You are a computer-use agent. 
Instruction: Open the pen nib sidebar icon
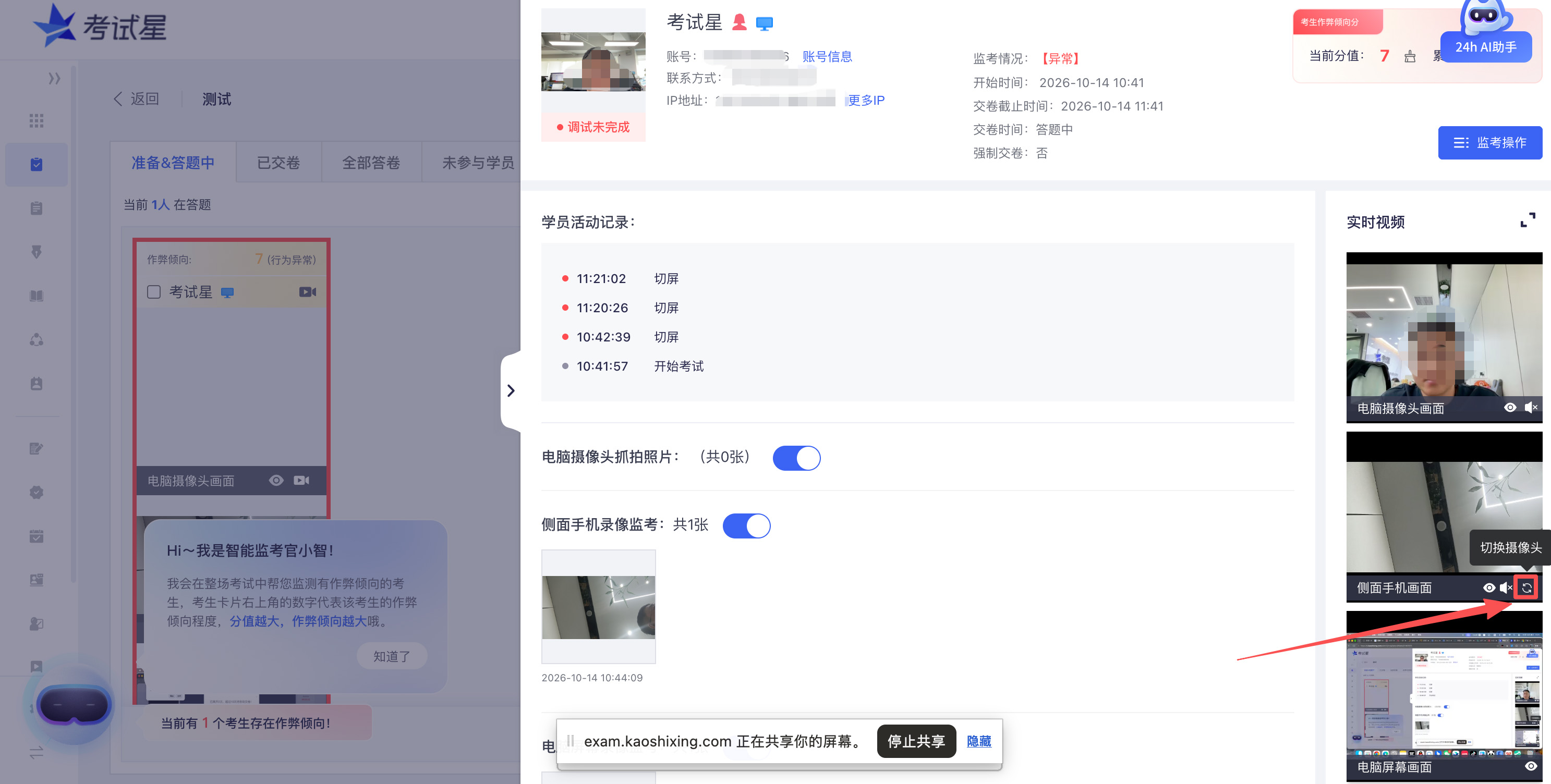point(37,252)
